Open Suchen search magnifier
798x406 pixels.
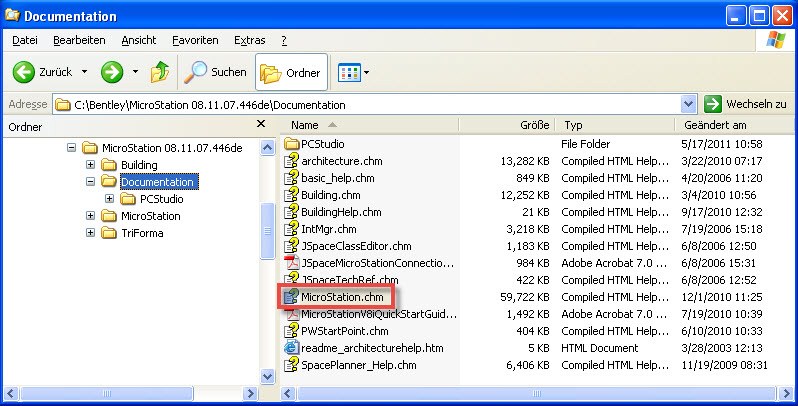[195, 72]
